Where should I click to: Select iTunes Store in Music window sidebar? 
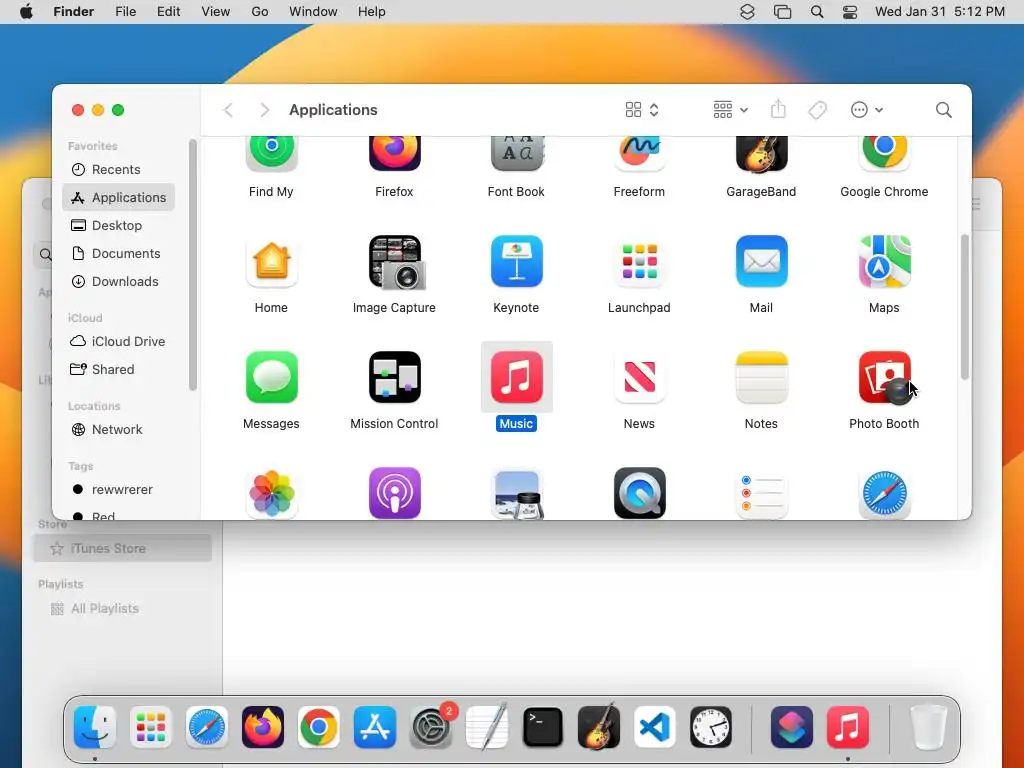click(x=123, y=549)
